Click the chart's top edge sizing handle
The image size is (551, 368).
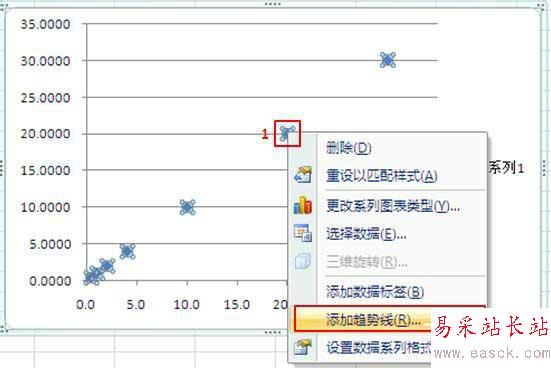(272, 4)
